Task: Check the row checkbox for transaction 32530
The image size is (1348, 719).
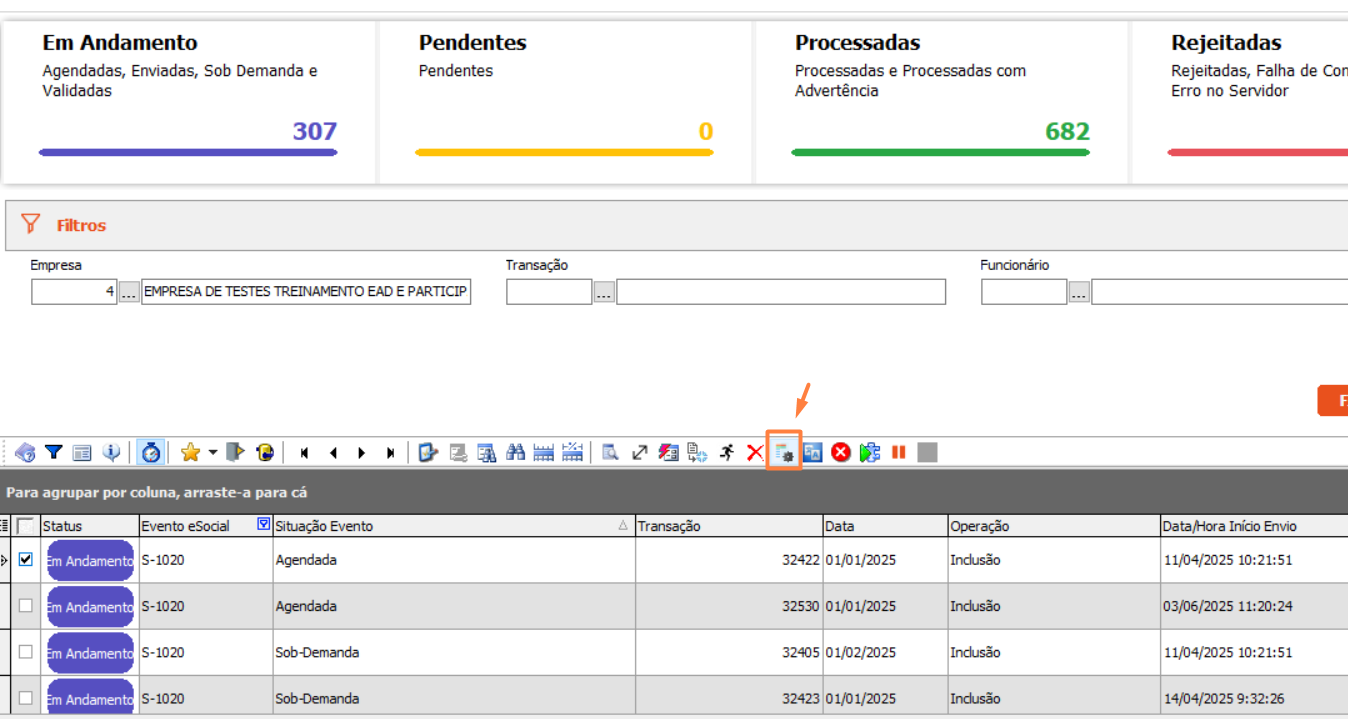Action: pos(26,606)
